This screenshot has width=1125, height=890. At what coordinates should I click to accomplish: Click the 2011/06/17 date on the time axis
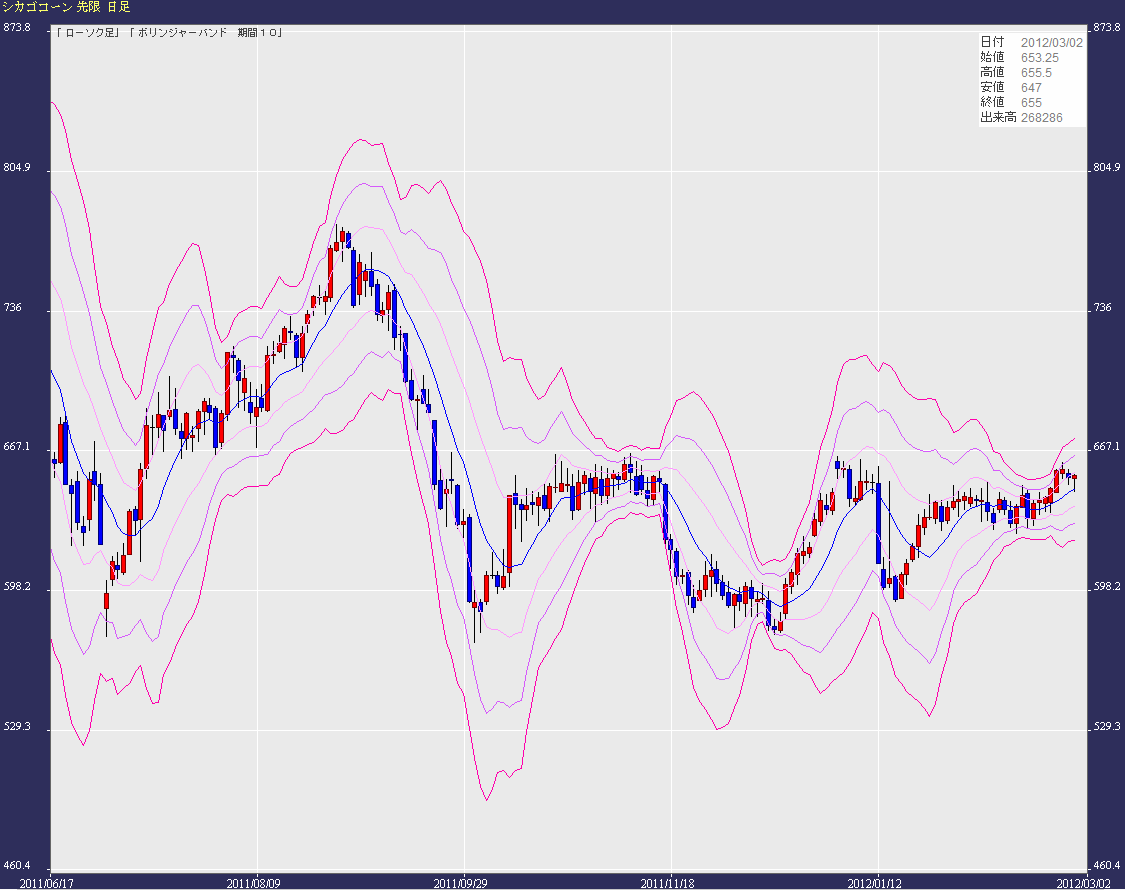(48, 883)
